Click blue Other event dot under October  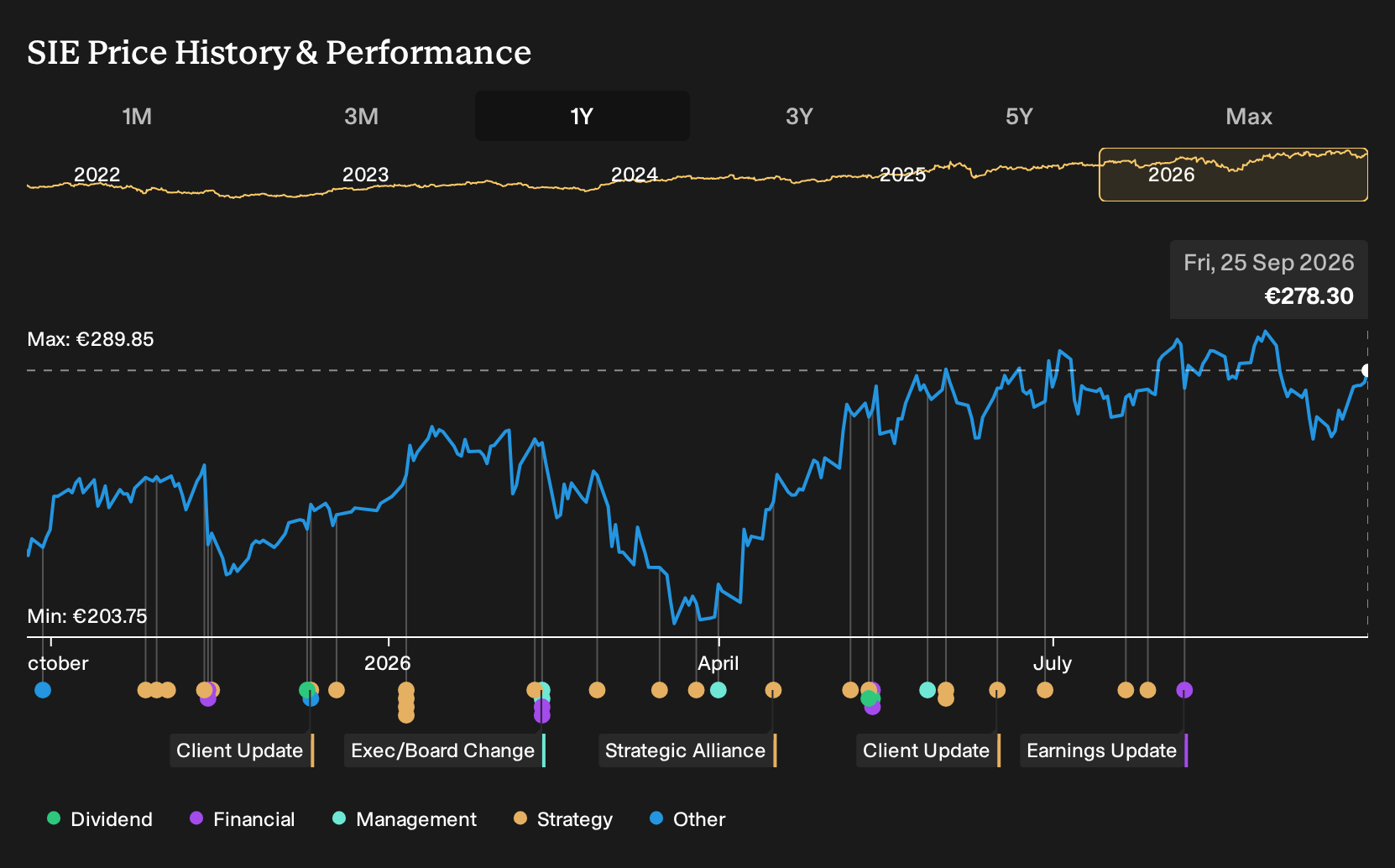click(x=43, y=690)
